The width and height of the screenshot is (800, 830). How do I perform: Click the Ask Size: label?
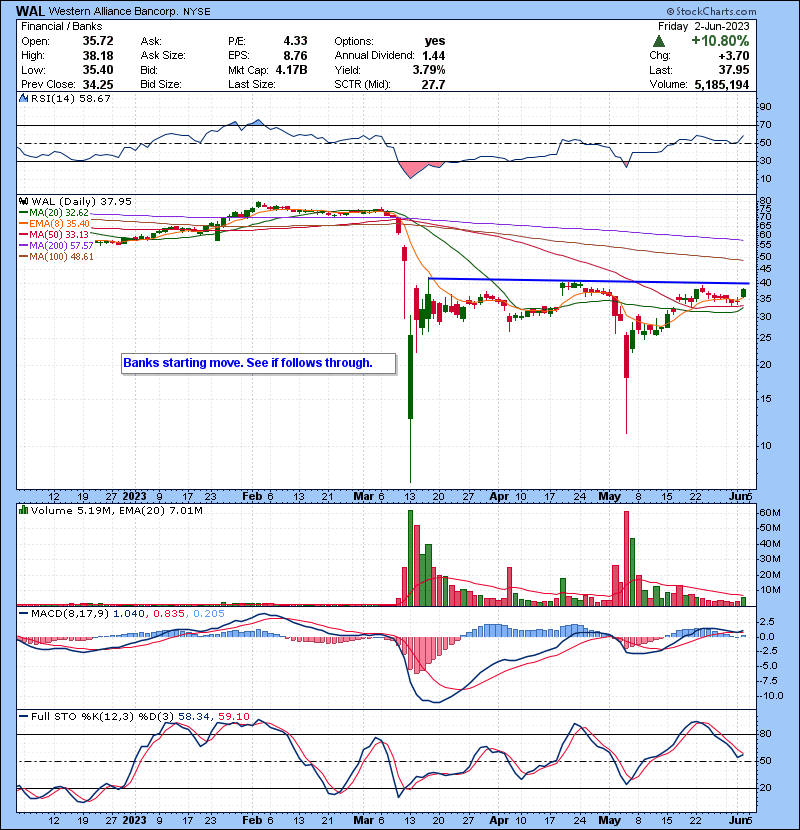coord(163,56)
